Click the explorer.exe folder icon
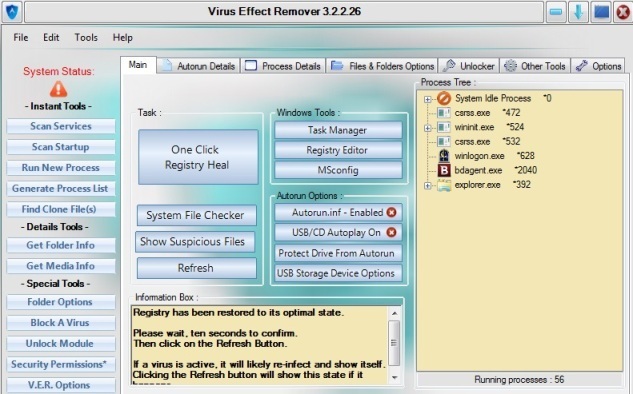Image resolution: width=633 pixels, height=394 pixels. (x=444, y=185)
